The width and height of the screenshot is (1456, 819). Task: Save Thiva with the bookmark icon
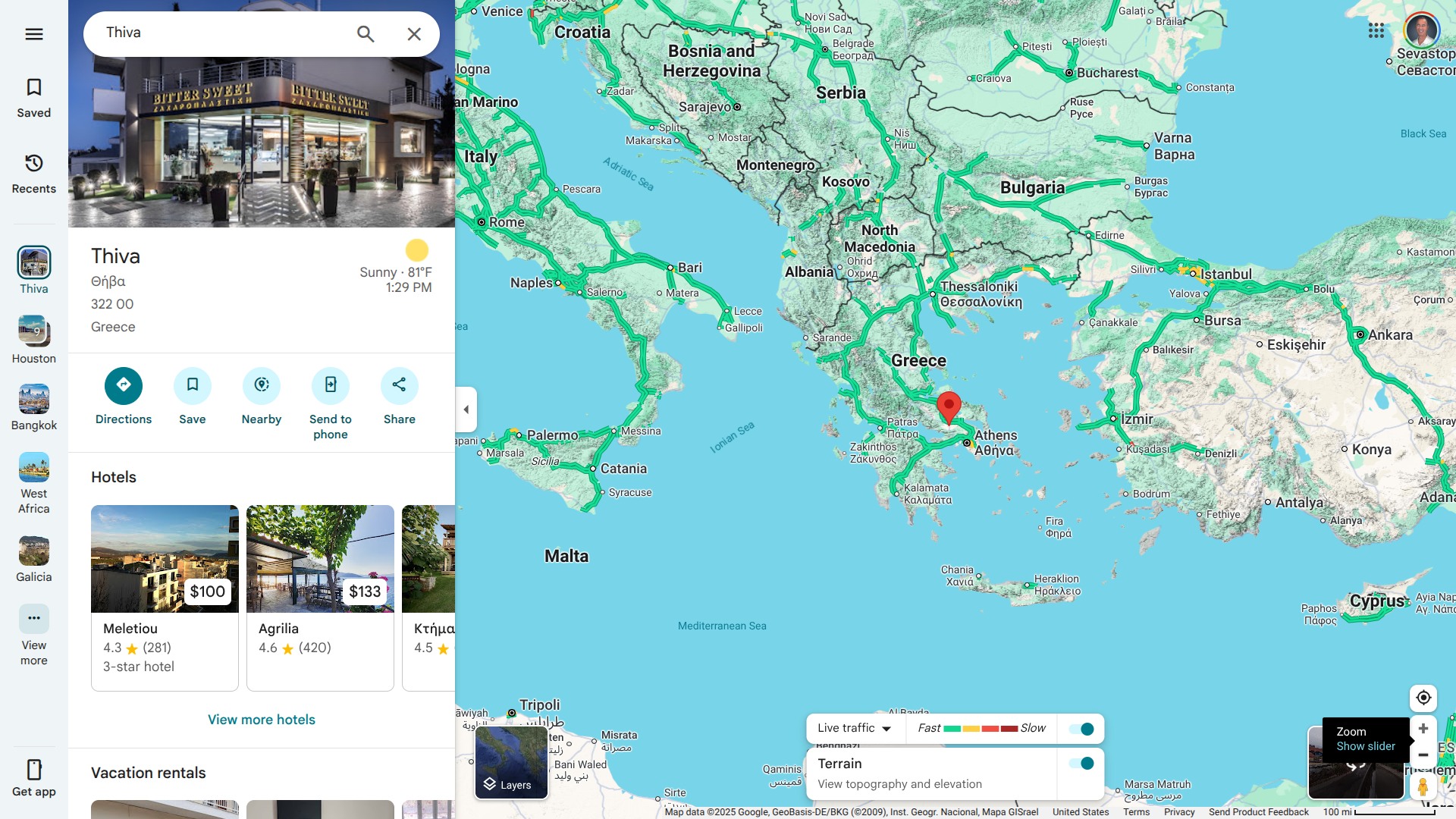pos(193,386)
